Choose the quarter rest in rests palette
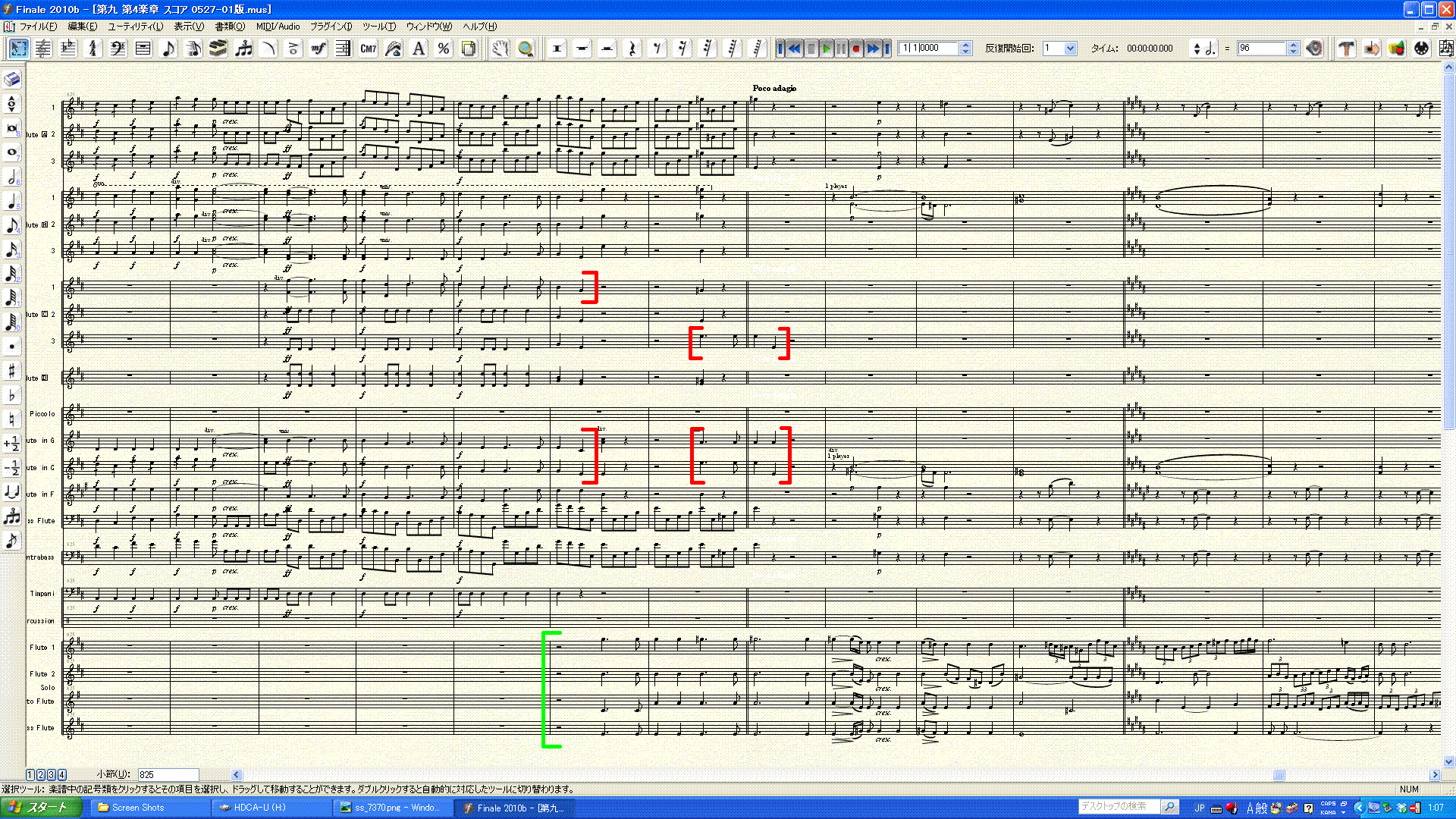The width and height of the screenshot is (1456, 819). [632, 49]
